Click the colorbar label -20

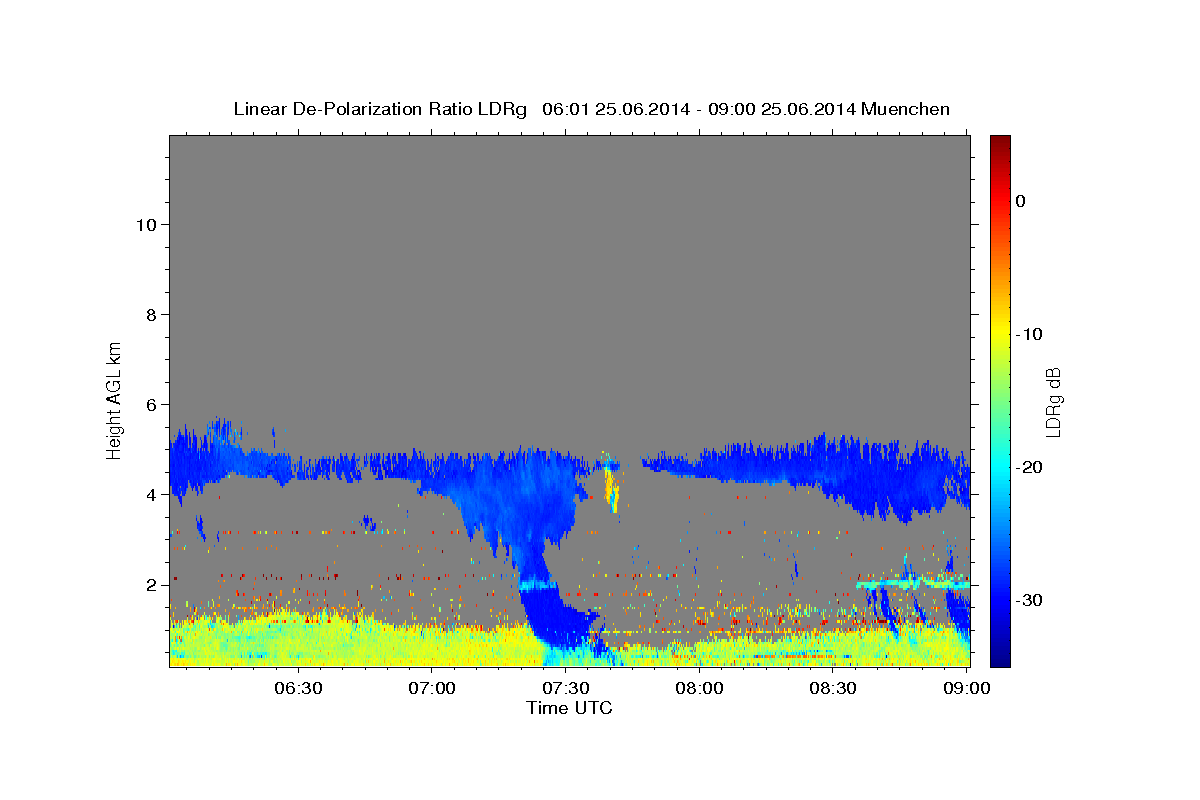coord(1030,467)
